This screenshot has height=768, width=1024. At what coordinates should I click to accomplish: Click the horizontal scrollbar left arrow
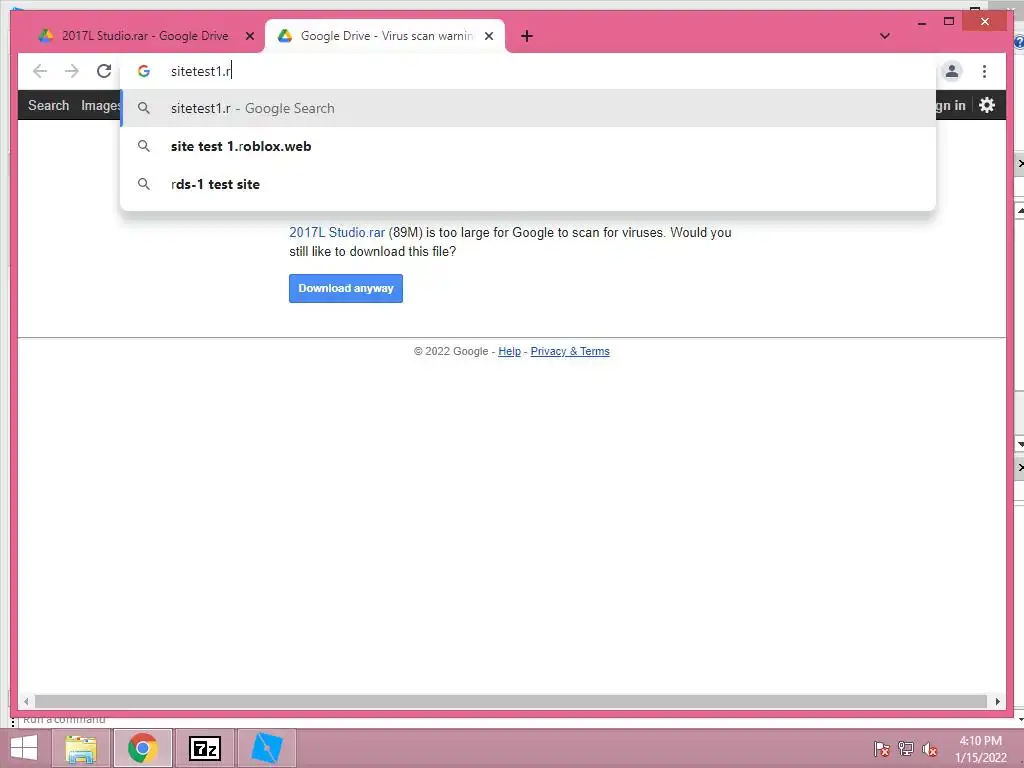[25, 701]
